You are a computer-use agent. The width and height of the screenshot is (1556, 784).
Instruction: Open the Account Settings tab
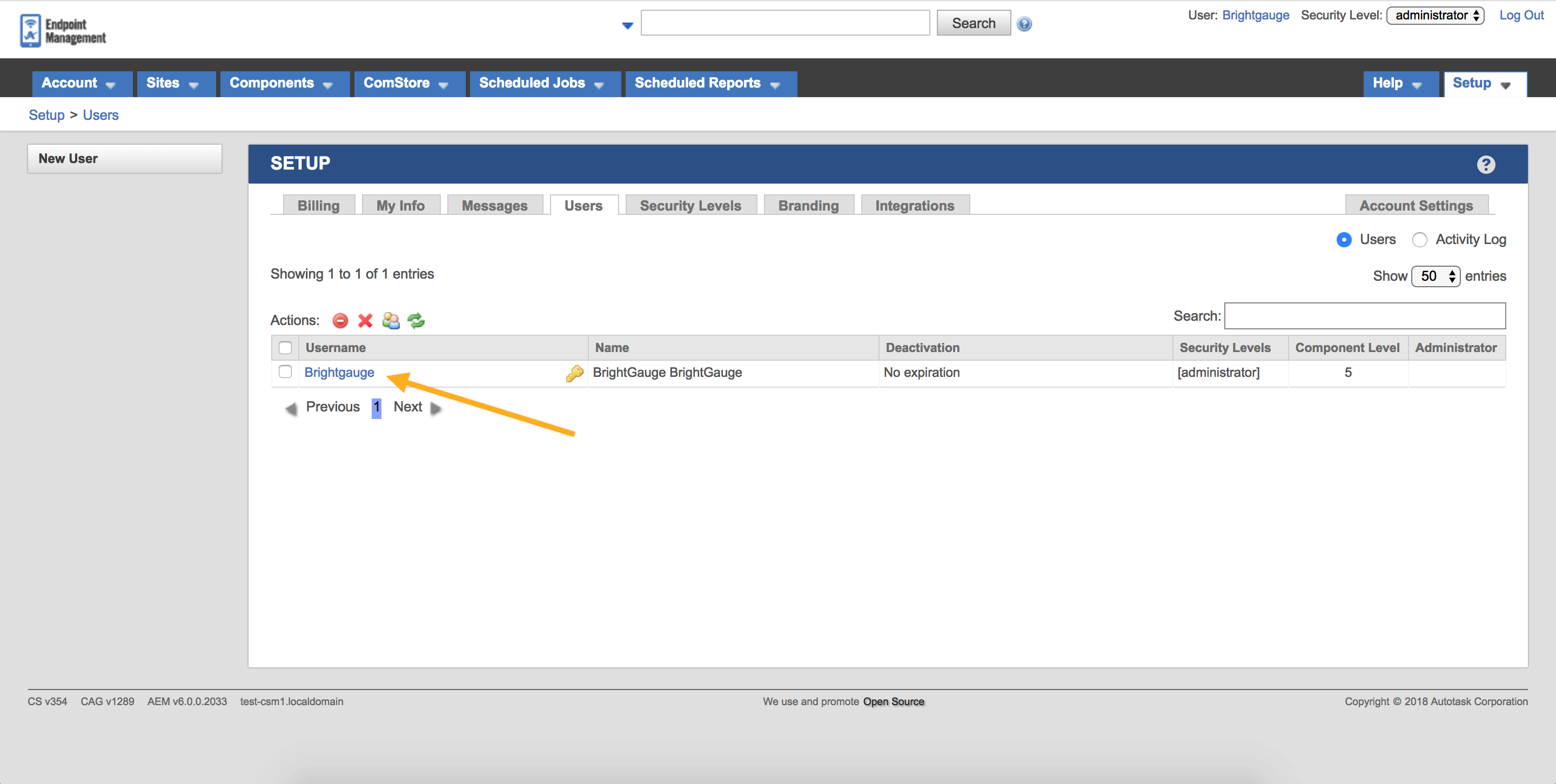click(x=1416, y=205)
